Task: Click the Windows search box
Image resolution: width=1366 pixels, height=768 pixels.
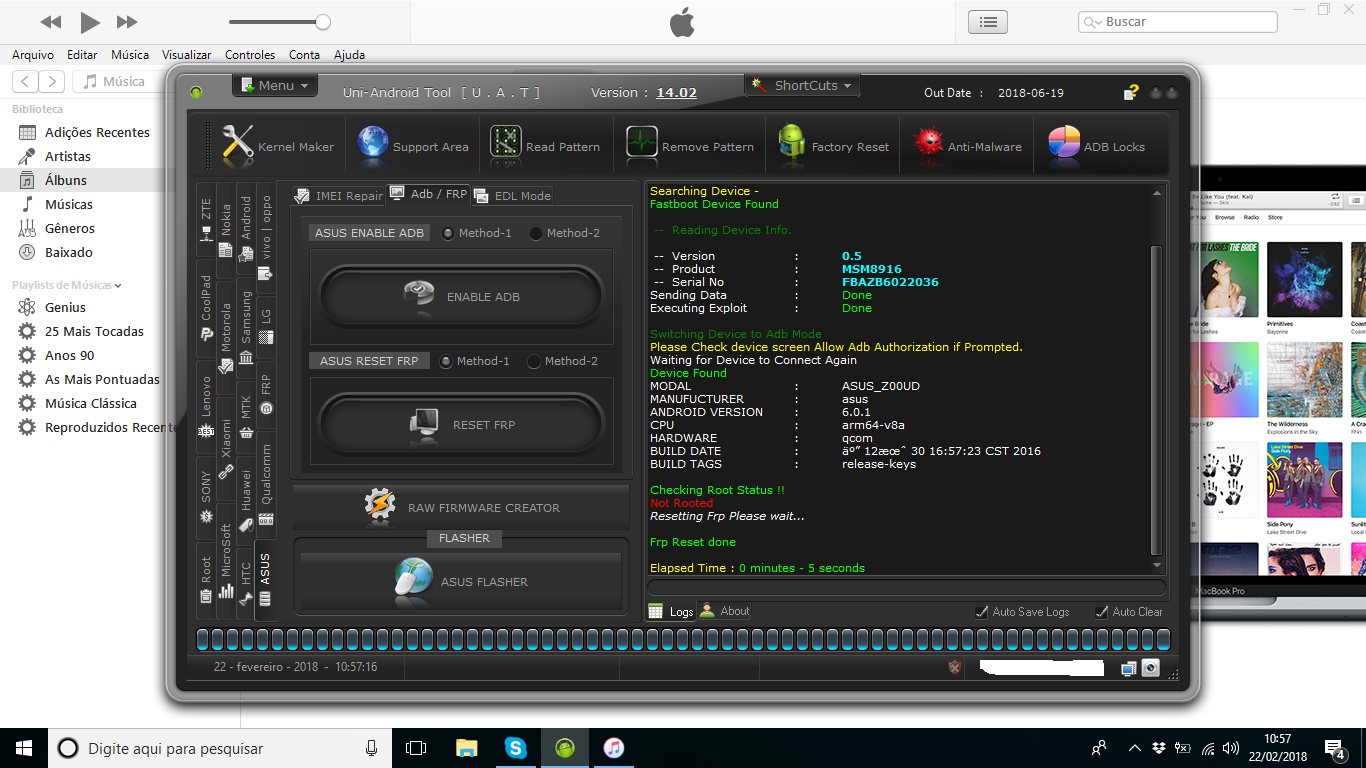Action: tap(218, 748)
